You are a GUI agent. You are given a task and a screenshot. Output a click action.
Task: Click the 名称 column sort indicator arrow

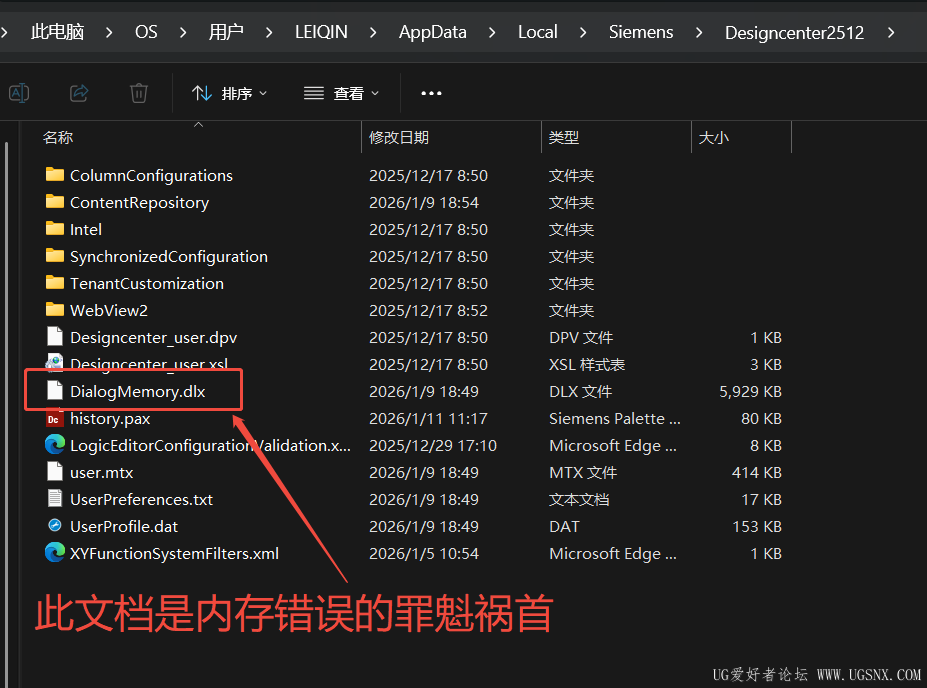point(198,126)
